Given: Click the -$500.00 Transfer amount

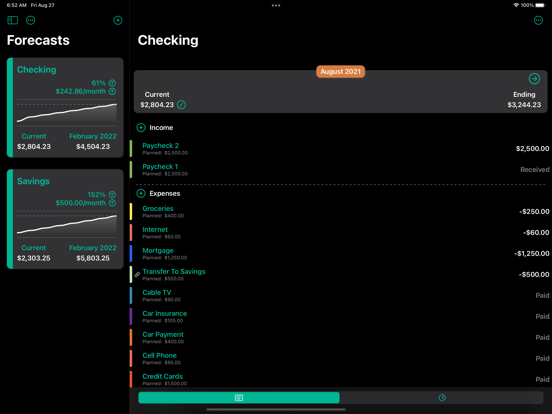Looking at the screenshot, I should (x=534, y=275).
